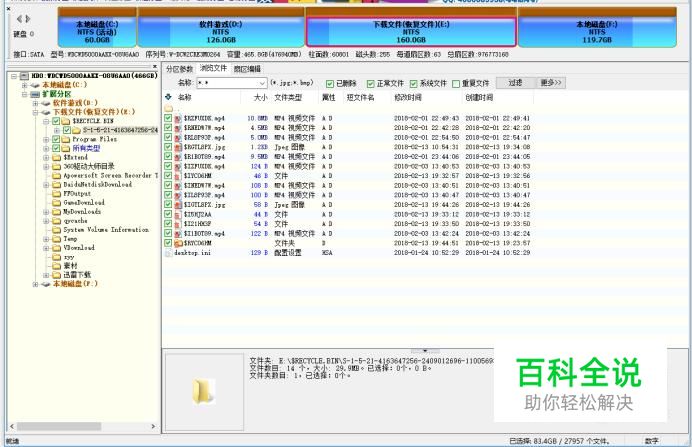The height and width of the screenshot is (447, 692).
Task: Select the BaiduNetdiskDownload folder in the tree
Action: (98, 184)
